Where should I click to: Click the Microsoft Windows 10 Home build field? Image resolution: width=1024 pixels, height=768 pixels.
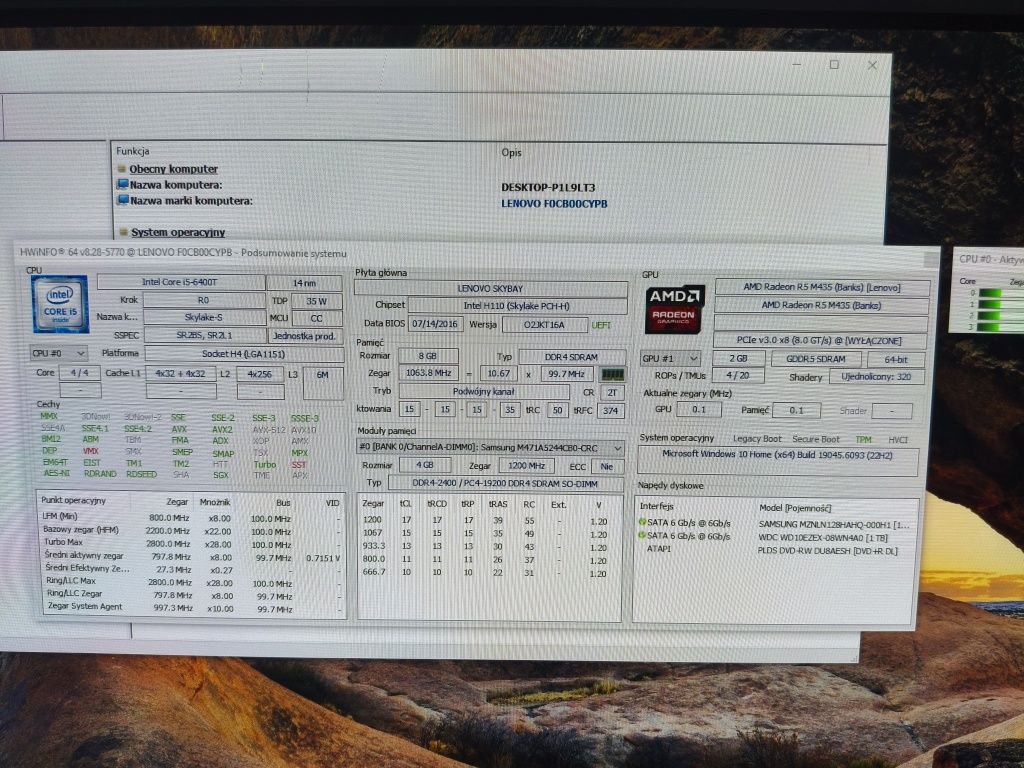point(778,460)
